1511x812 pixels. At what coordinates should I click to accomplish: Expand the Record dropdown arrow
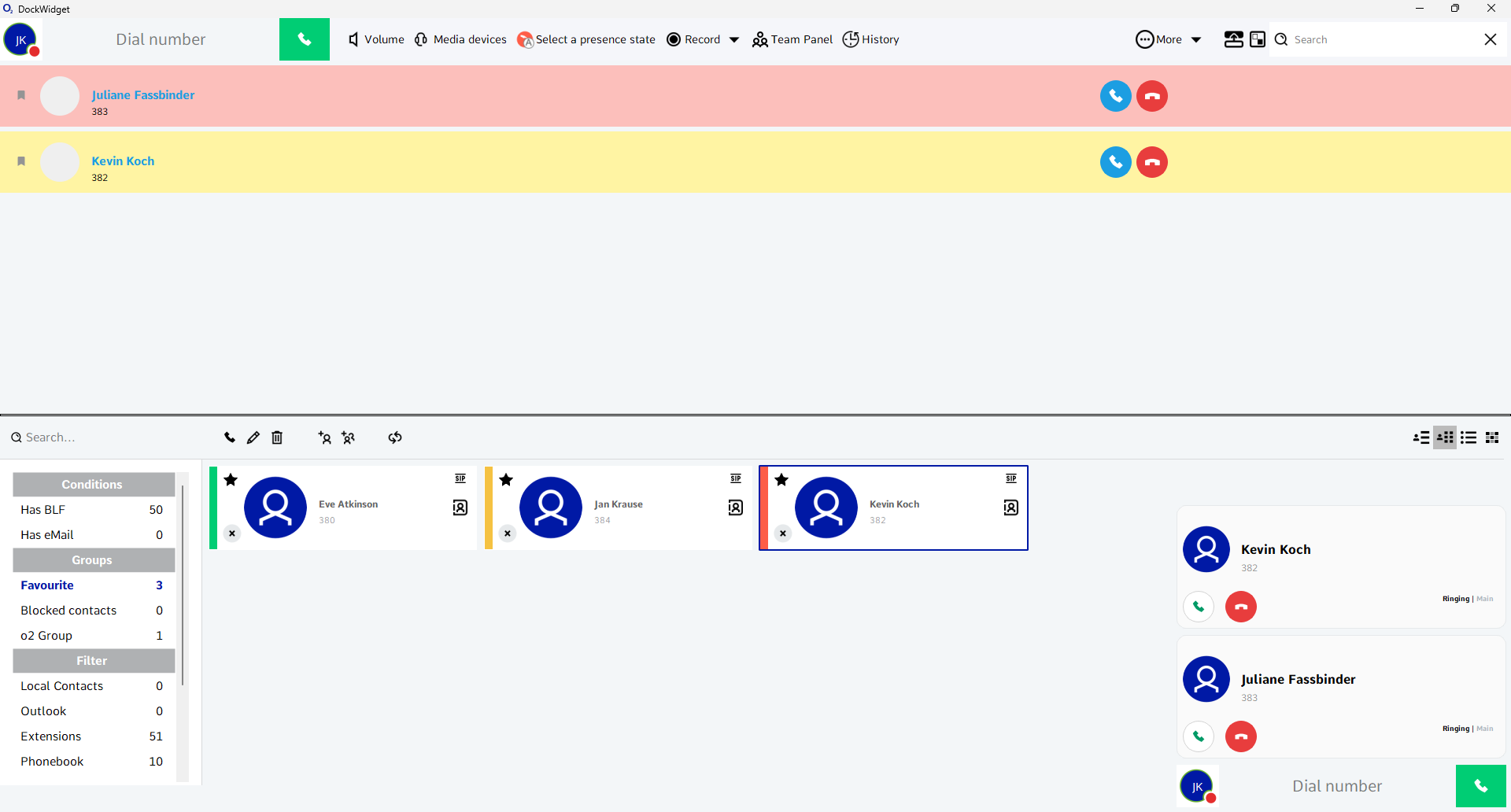pos(734,40)
